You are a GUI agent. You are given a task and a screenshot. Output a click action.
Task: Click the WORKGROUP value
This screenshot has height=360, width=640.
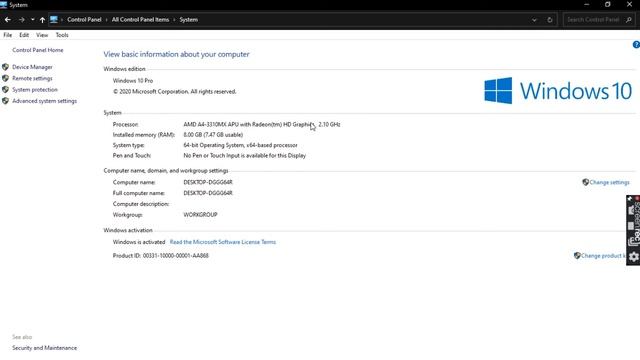[x=200, y=215]
